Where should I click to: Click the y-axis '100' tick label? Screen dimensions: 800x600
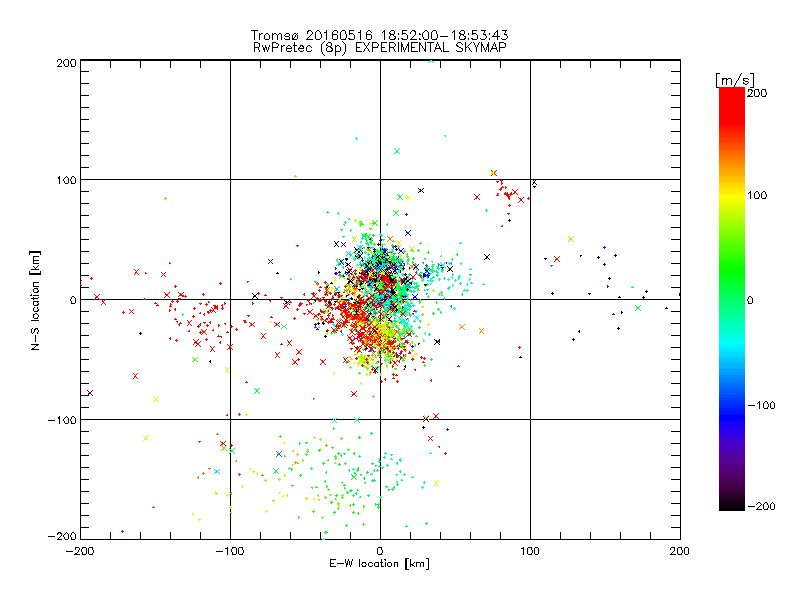click(66, 180)
